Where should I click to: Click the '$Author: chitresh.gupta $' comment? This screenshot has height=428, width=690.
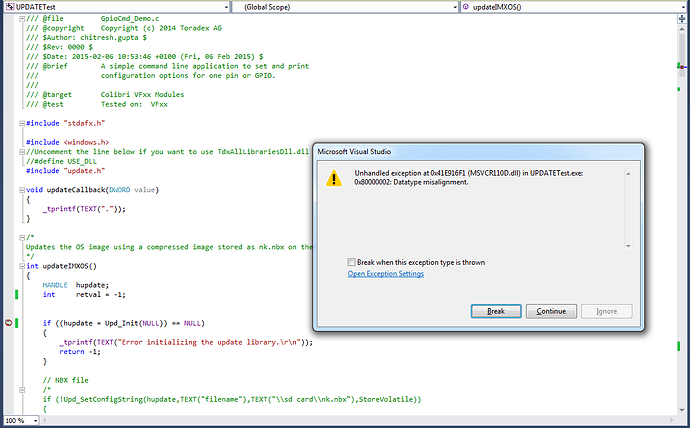click(86, 37)
